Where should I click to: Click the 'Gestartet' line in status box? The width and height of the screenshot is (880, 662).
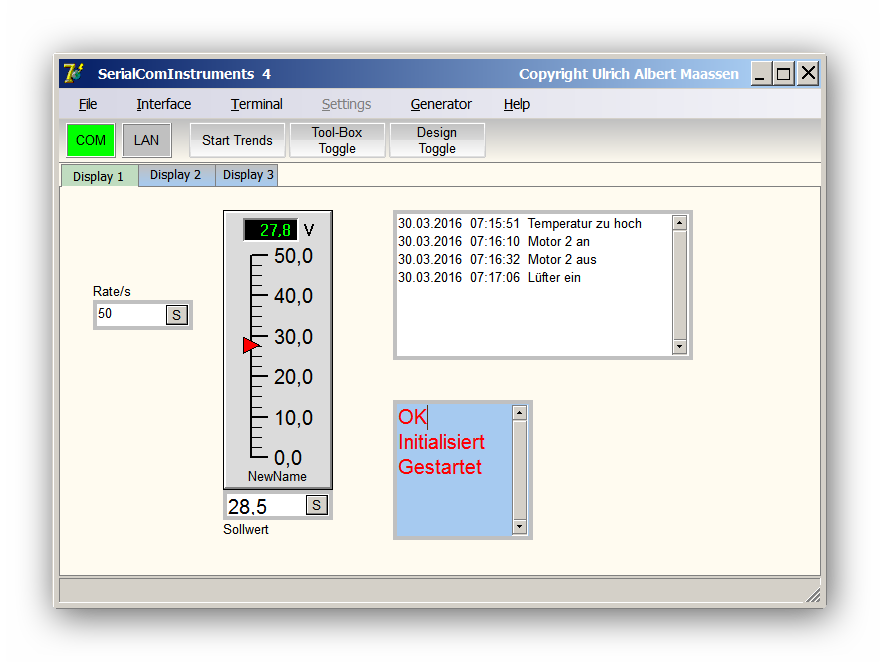pos(440,467)
